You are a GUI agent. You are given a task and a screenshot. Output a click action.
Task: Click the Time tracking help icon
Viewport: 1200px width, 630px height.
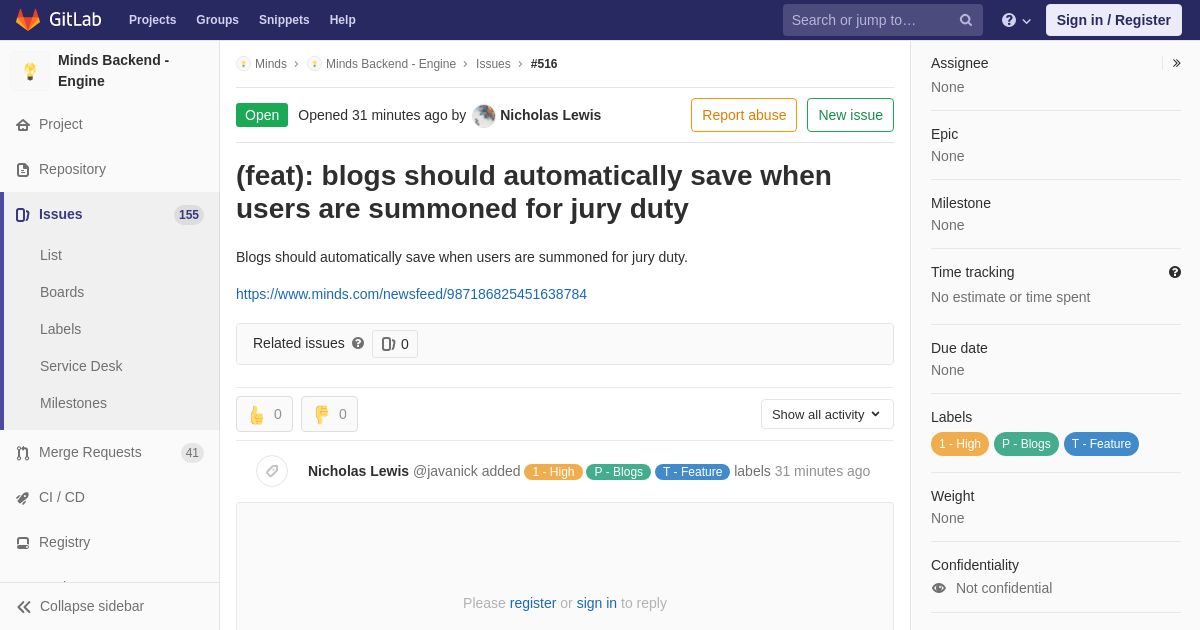tap(1175, 272)
